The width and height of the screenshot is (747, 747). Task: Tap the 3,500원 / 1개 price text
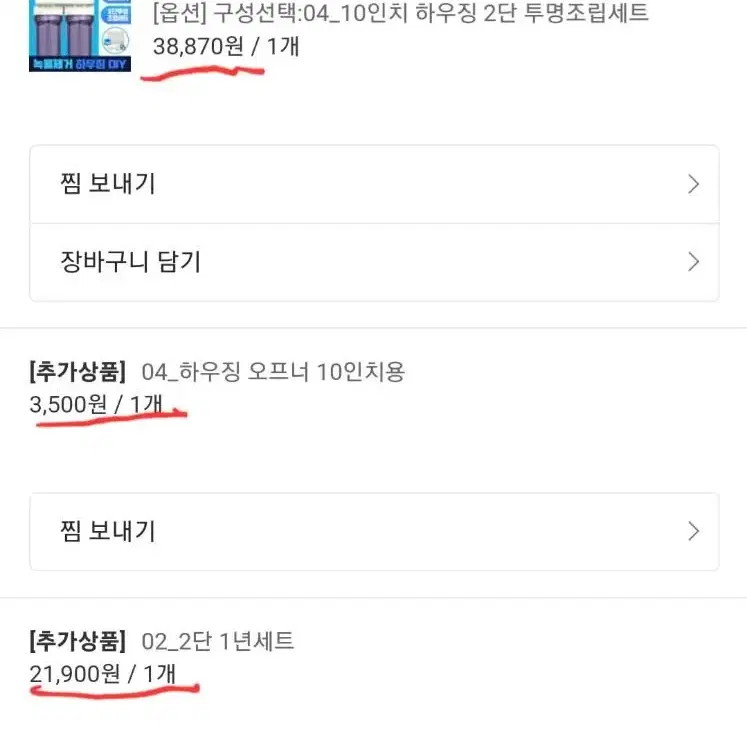click(x=96, y=404)
